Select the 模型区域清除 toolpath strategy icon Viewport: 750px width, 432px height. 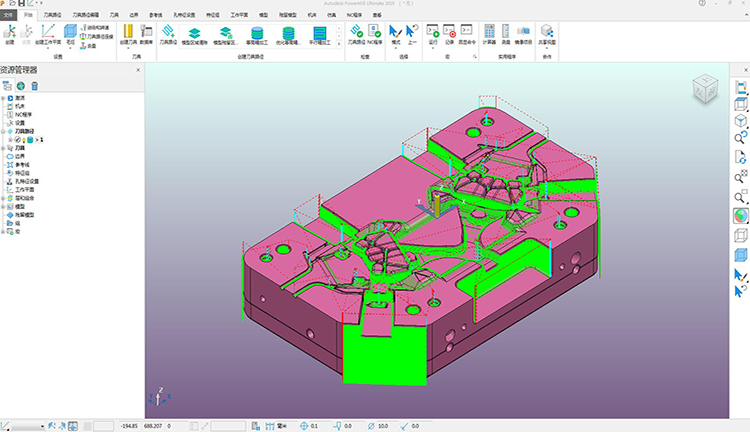pos(196,35)
